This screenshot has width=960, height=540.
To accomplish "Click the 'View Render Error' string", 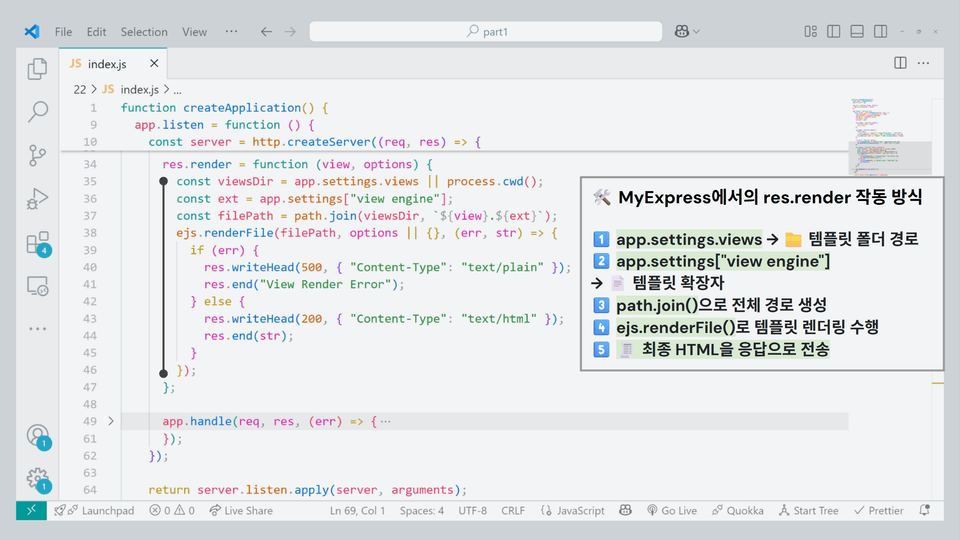I will coord(324,285).
